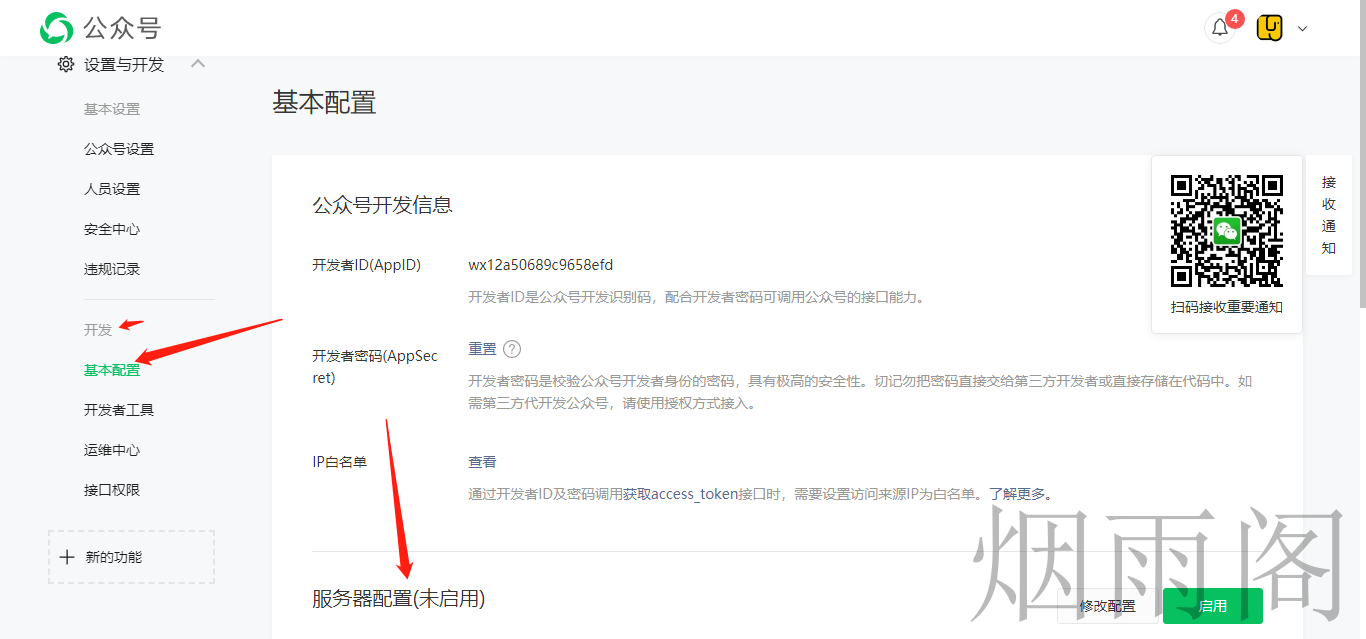Click the 扫码接收重要通知 caption
Viewport: 1366px width, 639px height.
(x=1227, y=307)
